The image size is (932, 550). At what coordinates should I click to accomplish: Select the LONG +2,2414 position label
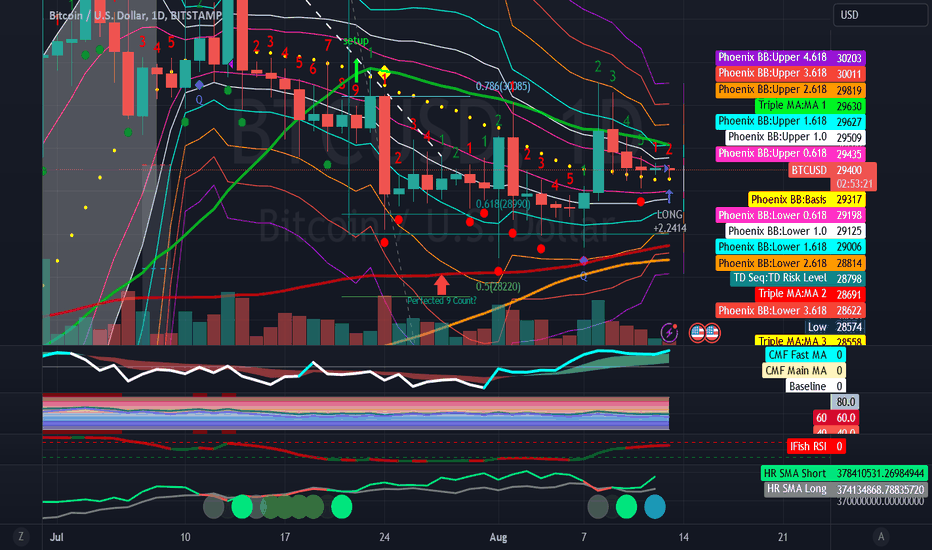point(670,221)
